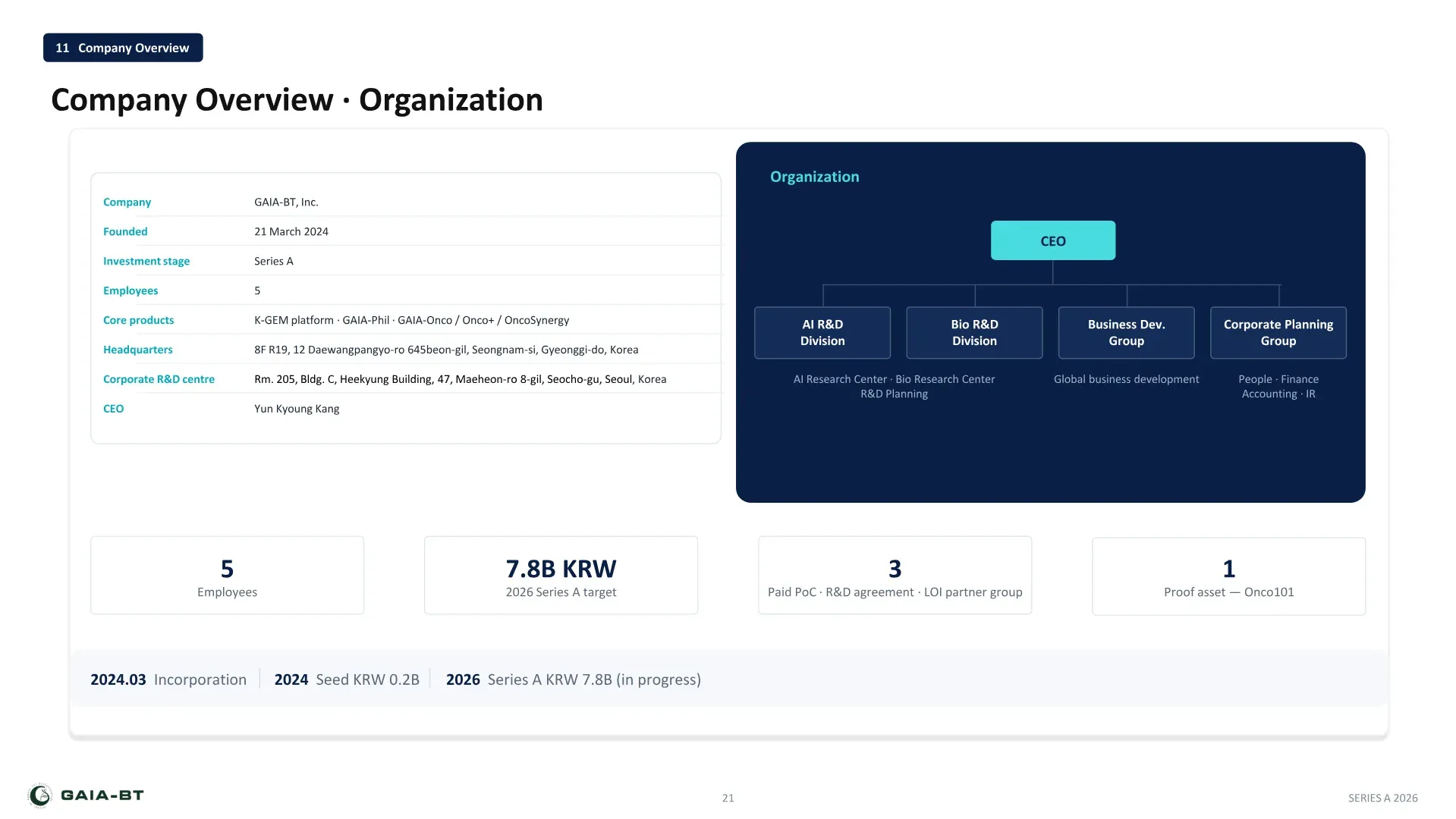This screenshot has width=1456, height=819.
Task: Click the Business Dev. Group box
Action: [x=1126, y=332]
